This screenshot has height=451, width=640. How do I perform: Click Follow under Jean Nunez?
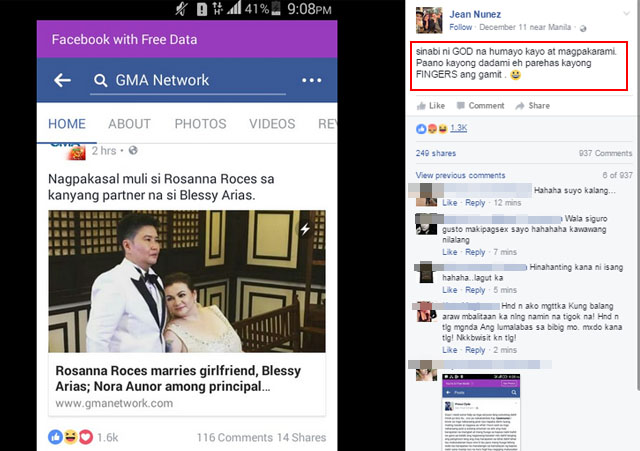pyautogui.click(x=460, y=27)
